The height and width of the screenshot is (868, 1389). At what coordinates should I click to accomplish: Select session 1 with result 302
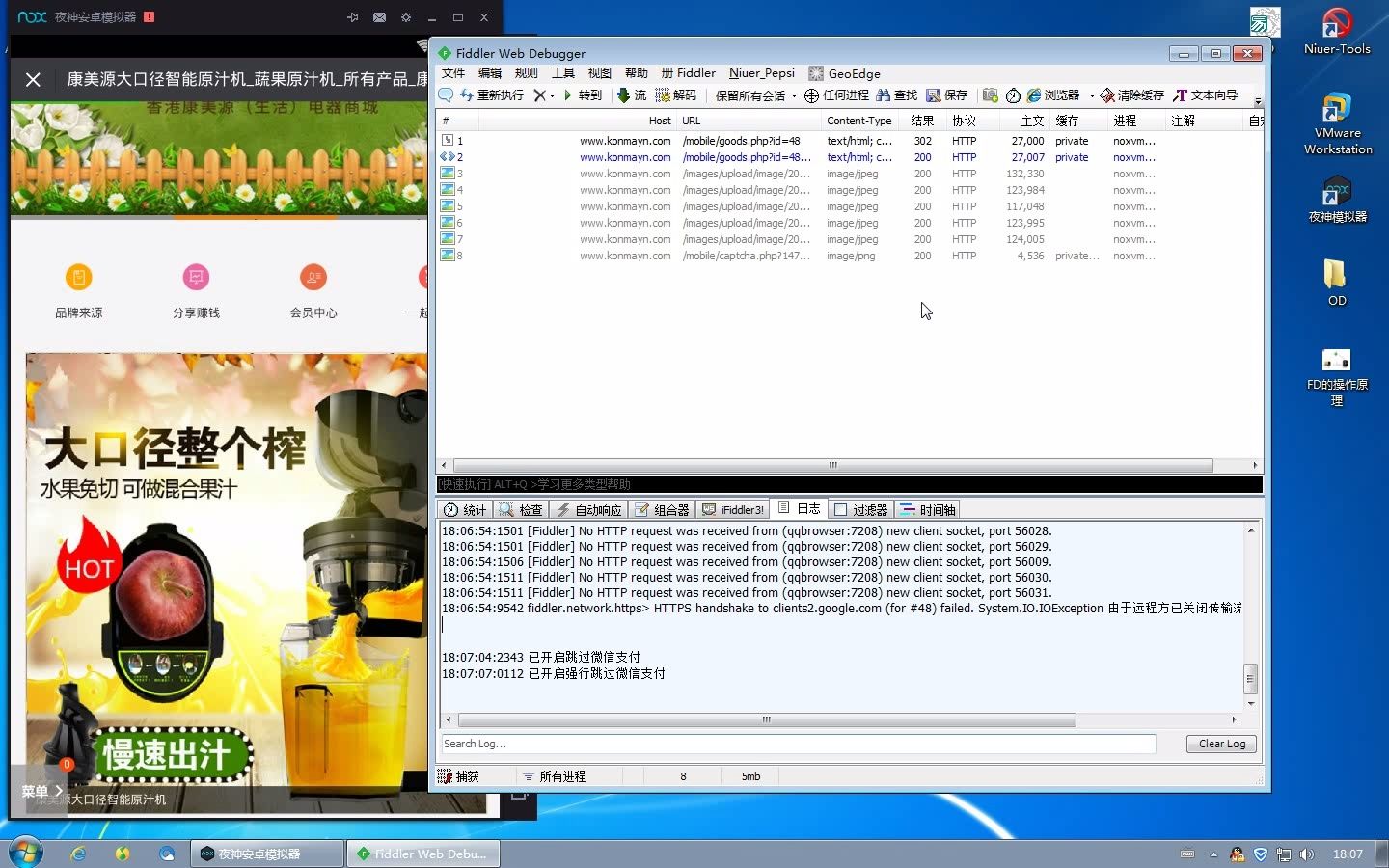pos(849,141)
